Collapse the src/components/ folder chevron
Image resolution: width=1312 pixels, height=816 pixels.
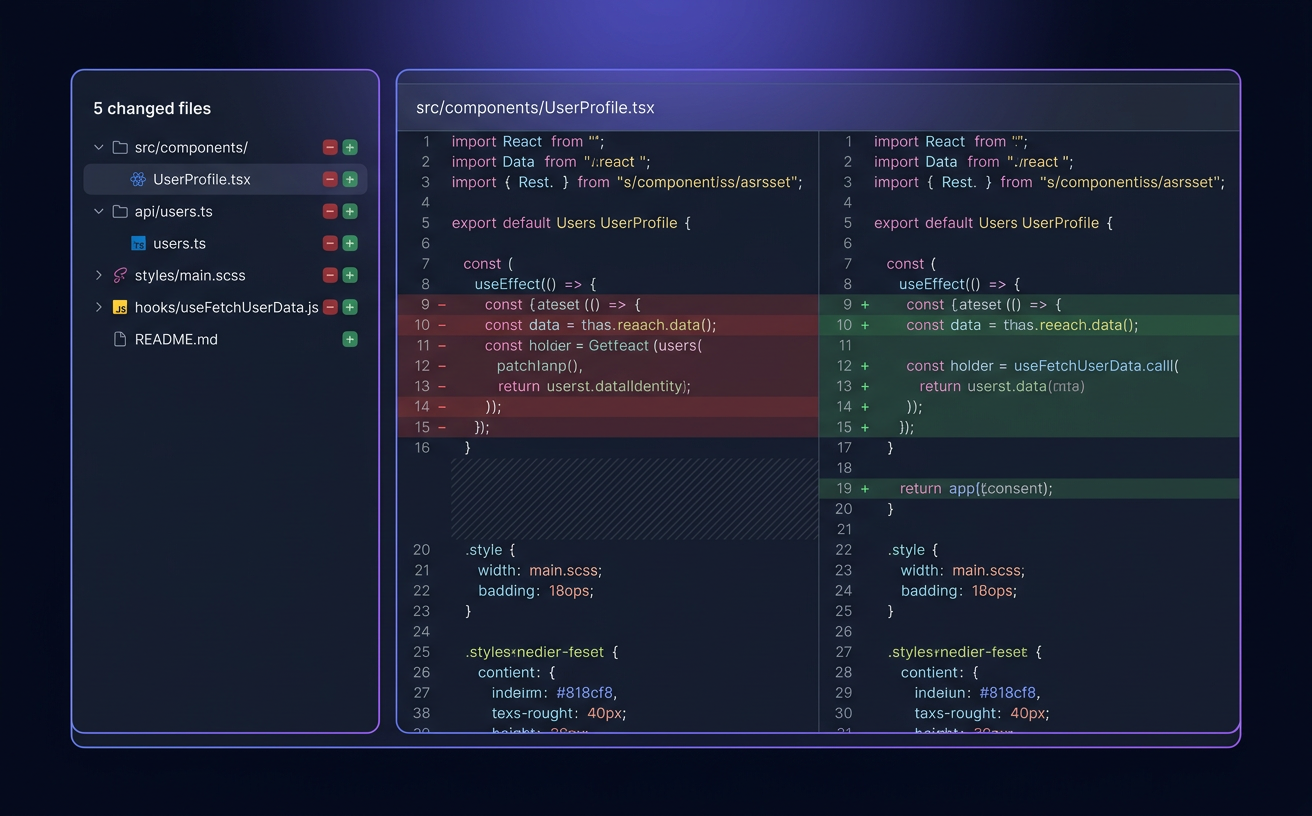99,148
